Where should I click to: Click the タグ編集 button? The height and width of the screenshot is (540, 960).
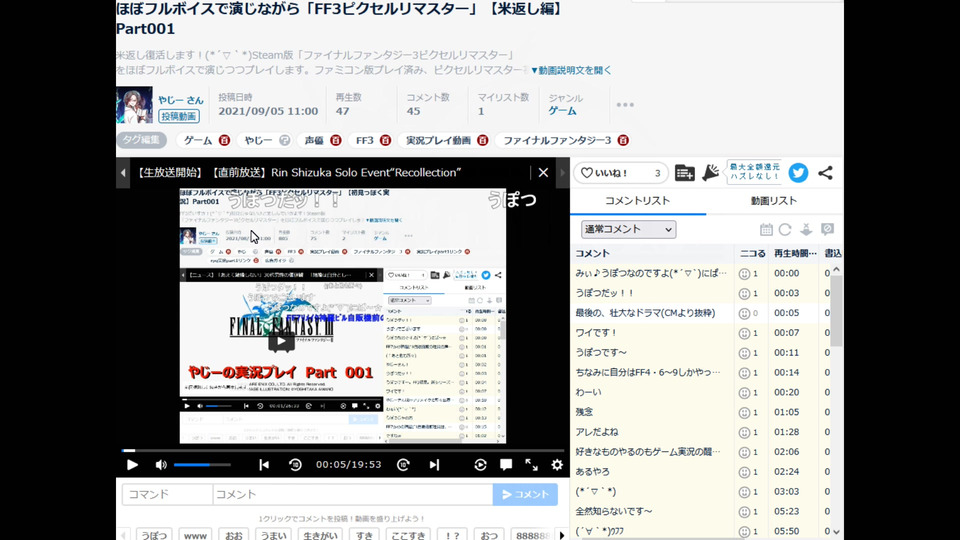[x=141, y=140]
